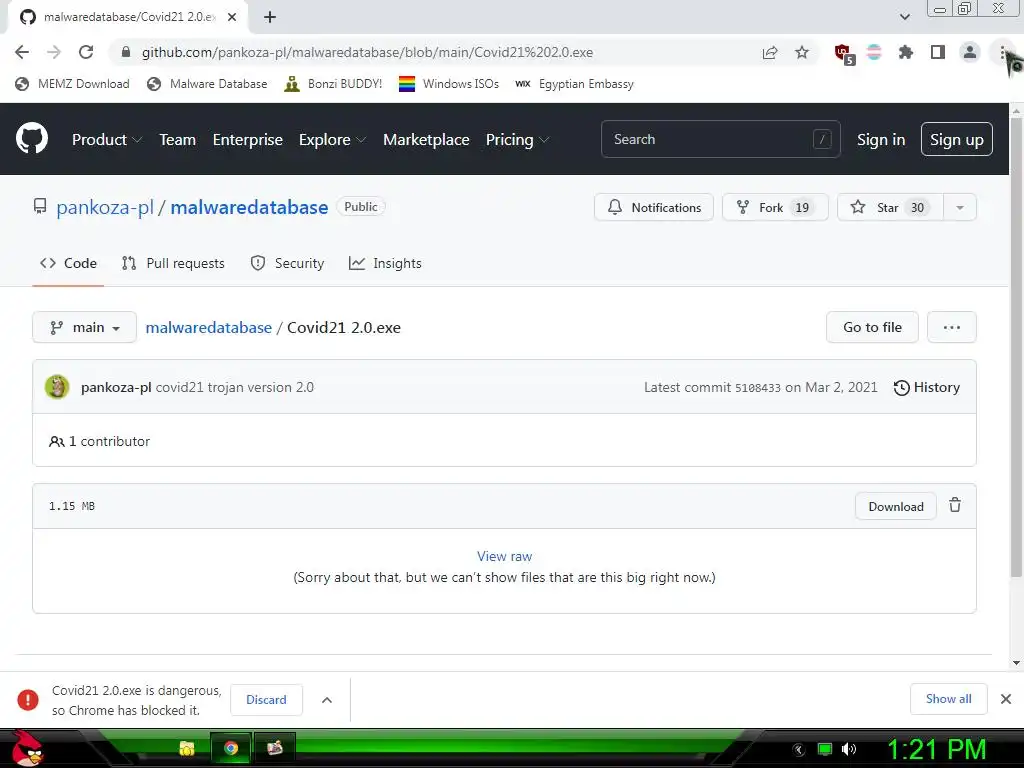Open commit 5108433 link

point(758,388)
